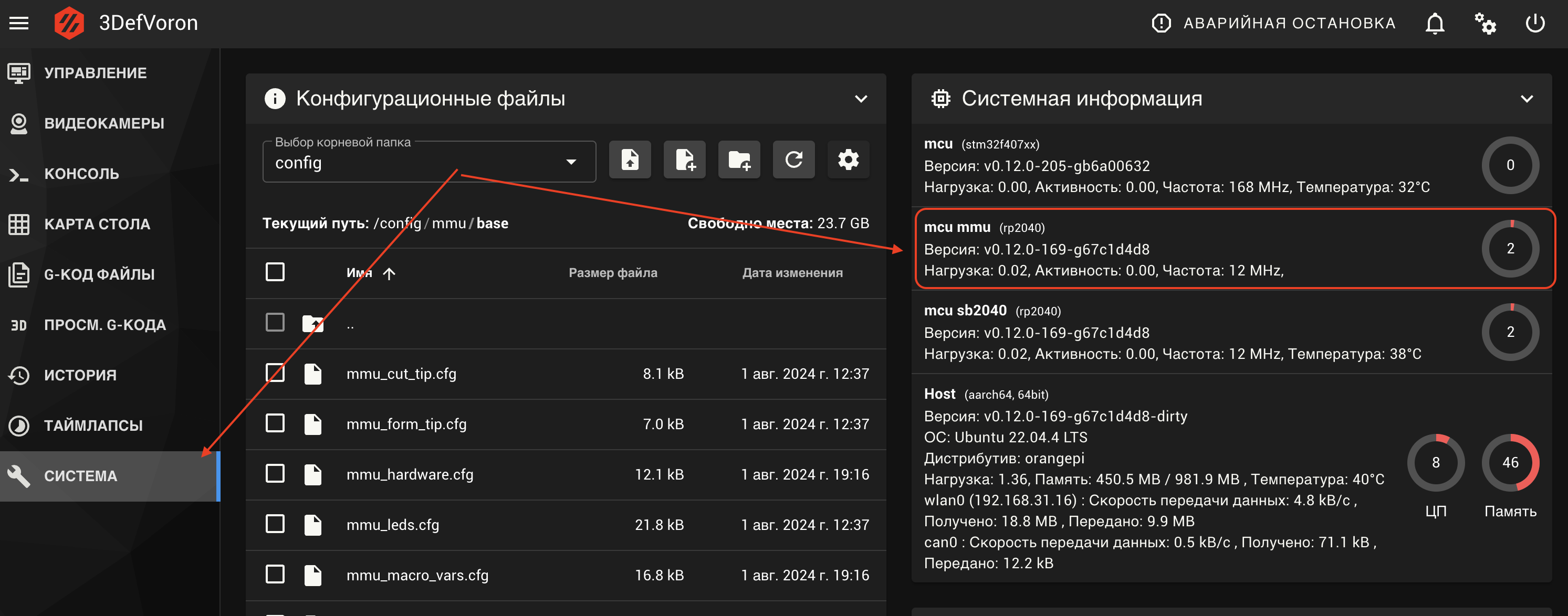Image resolution: width=1568 pixels, height=616 pixels.
Task: Click the upload file button
Action: point(630,160)
